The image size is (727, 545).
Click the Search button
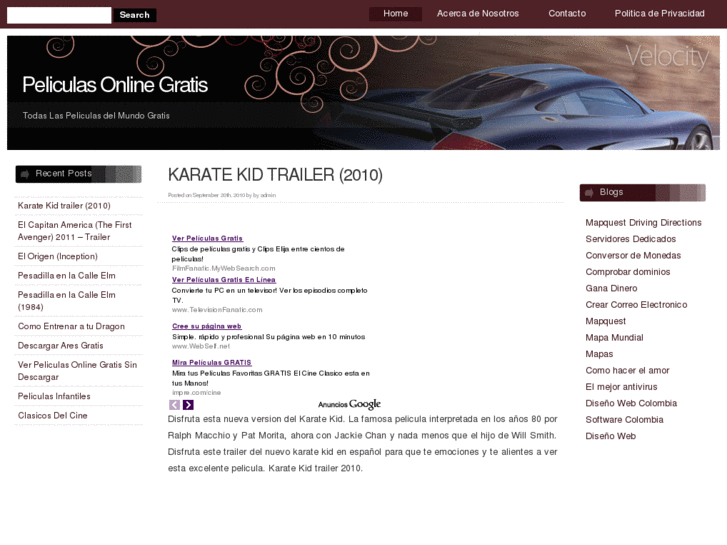pos(135,15)
